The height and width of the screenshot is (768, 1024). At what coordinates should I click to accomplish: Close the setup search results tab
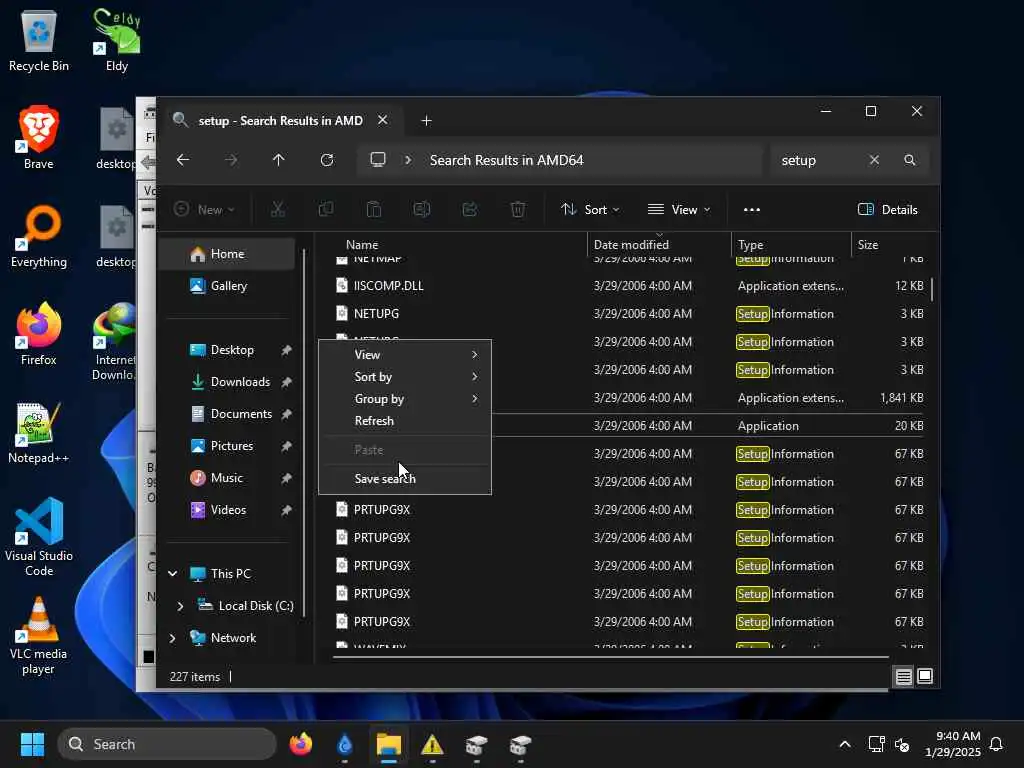383,120
